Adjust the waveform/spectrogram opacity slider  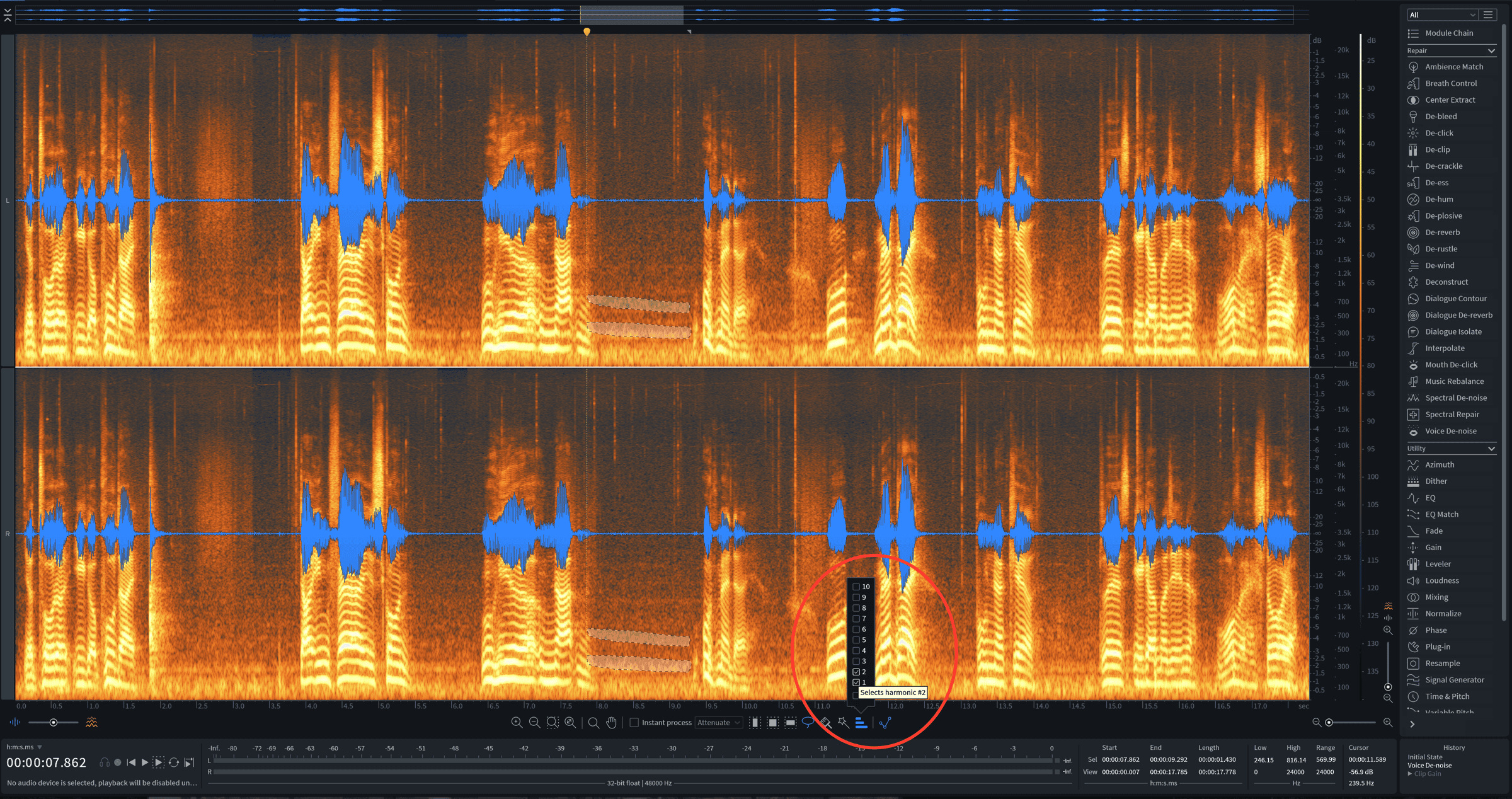(x=54, y=722)
